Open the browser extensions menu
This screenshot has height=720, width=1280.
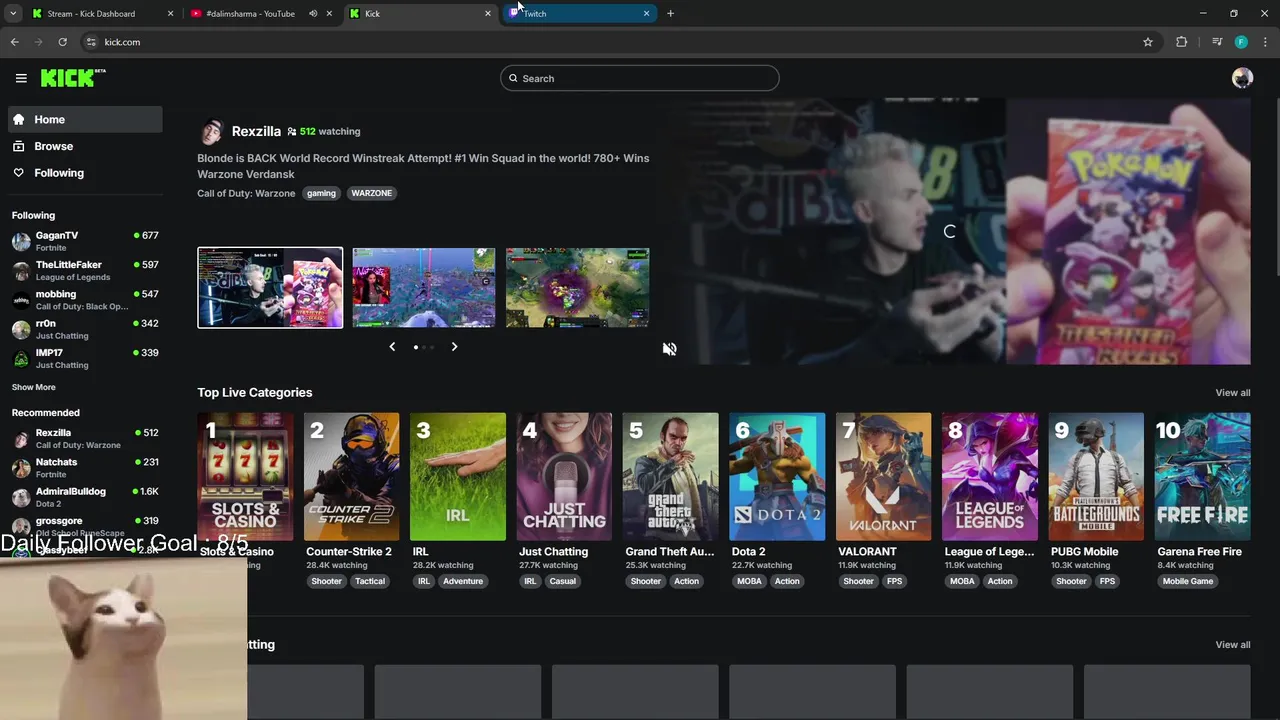click(x=1181, y=42)
